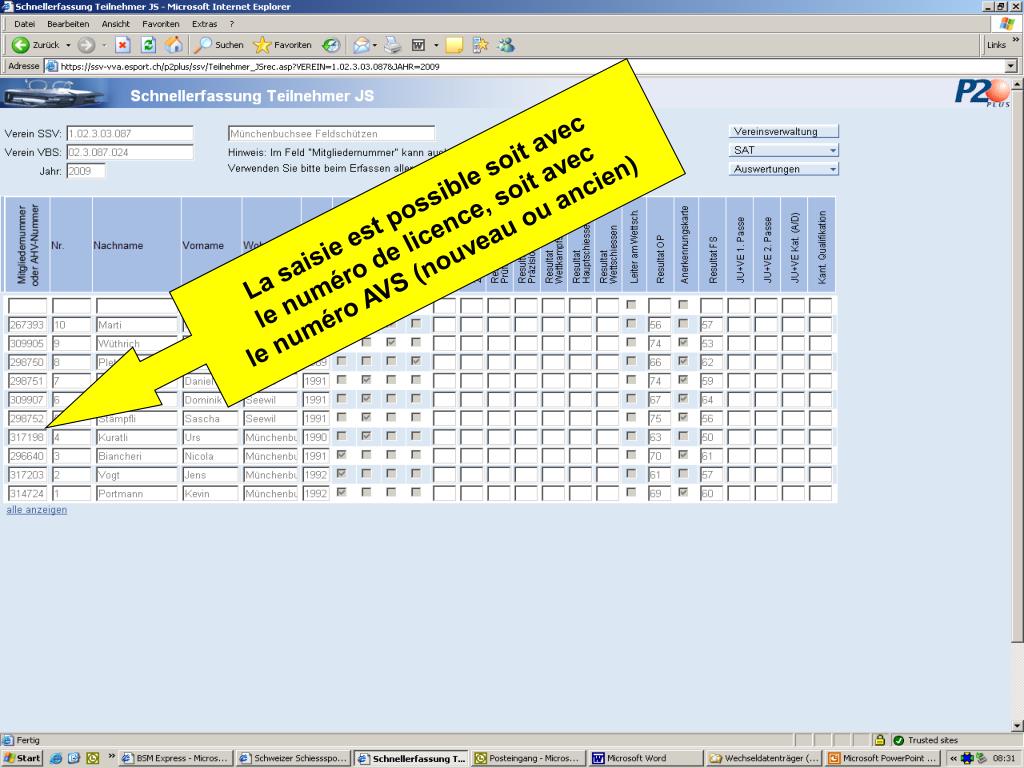Expand quick launch overflow chevron on taskbar
The width and height of the screenshot is (1024, 768).
click(112, 756)
